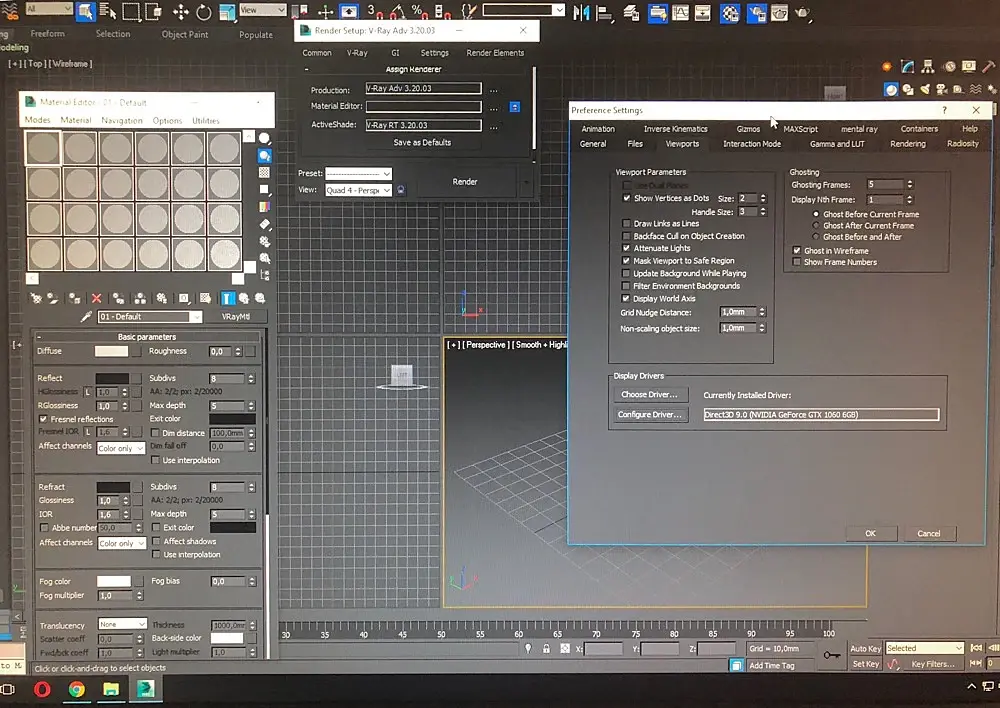Open Refract Affect channels Color only dropdown
This screenshot has width=1000, height=708.
tap(121, 543)
